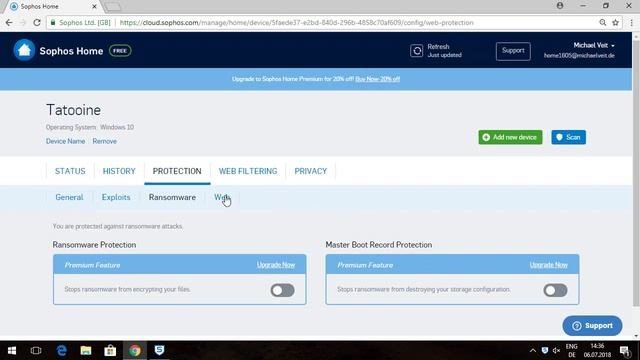Open the Sophos shield app in taskbar
The width and height of the screenshot is (640, 360).
159,351
